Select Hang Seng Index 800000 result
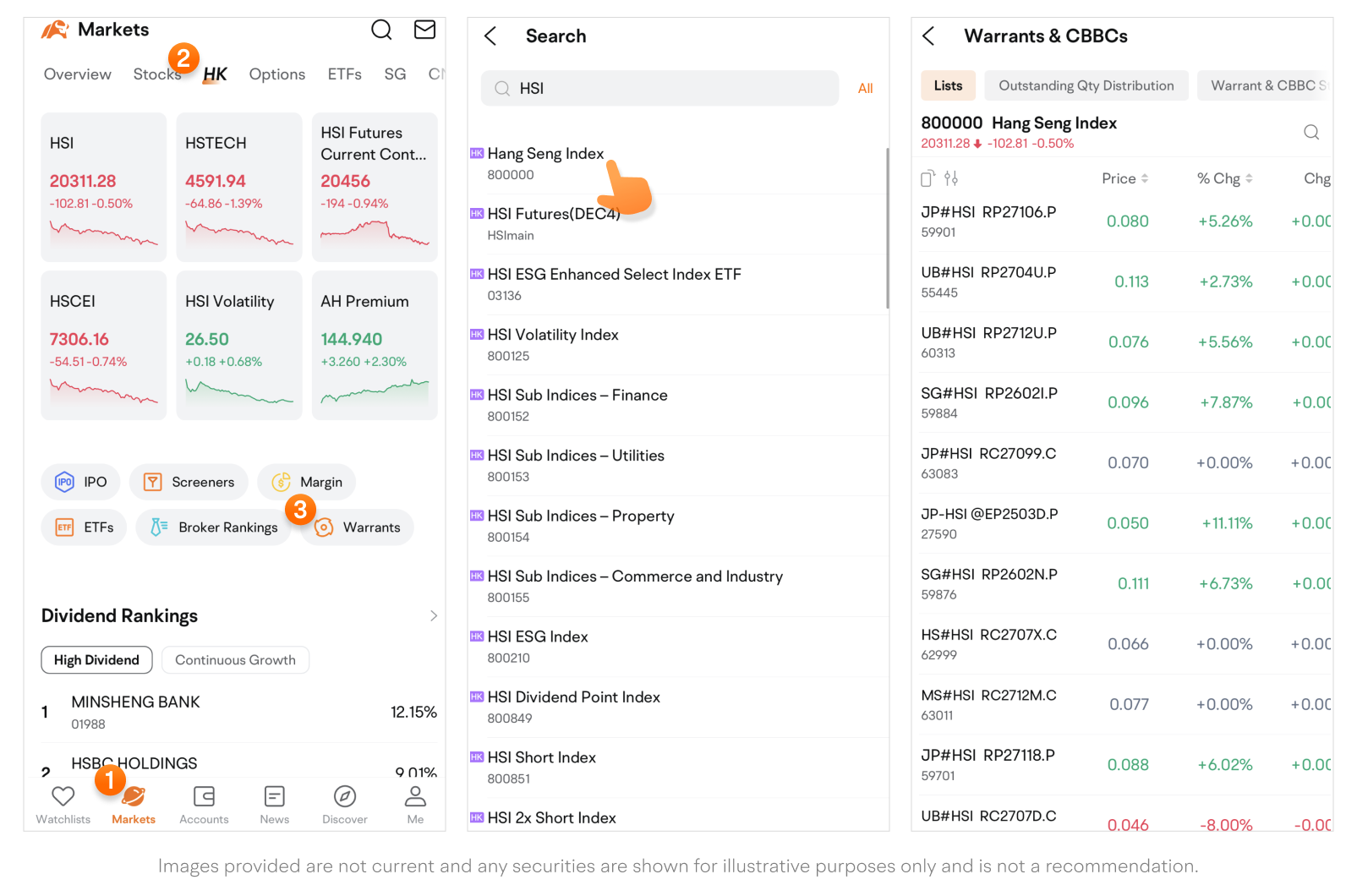1357x896 pixels. (676, 164)
